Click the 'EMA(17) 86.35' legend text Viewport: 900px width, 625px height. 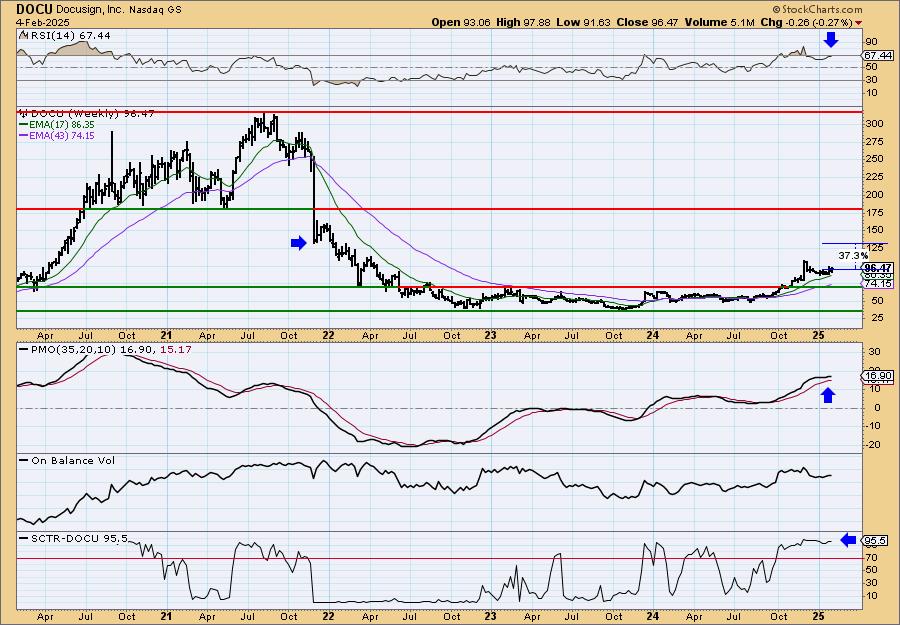click(63, 125)
